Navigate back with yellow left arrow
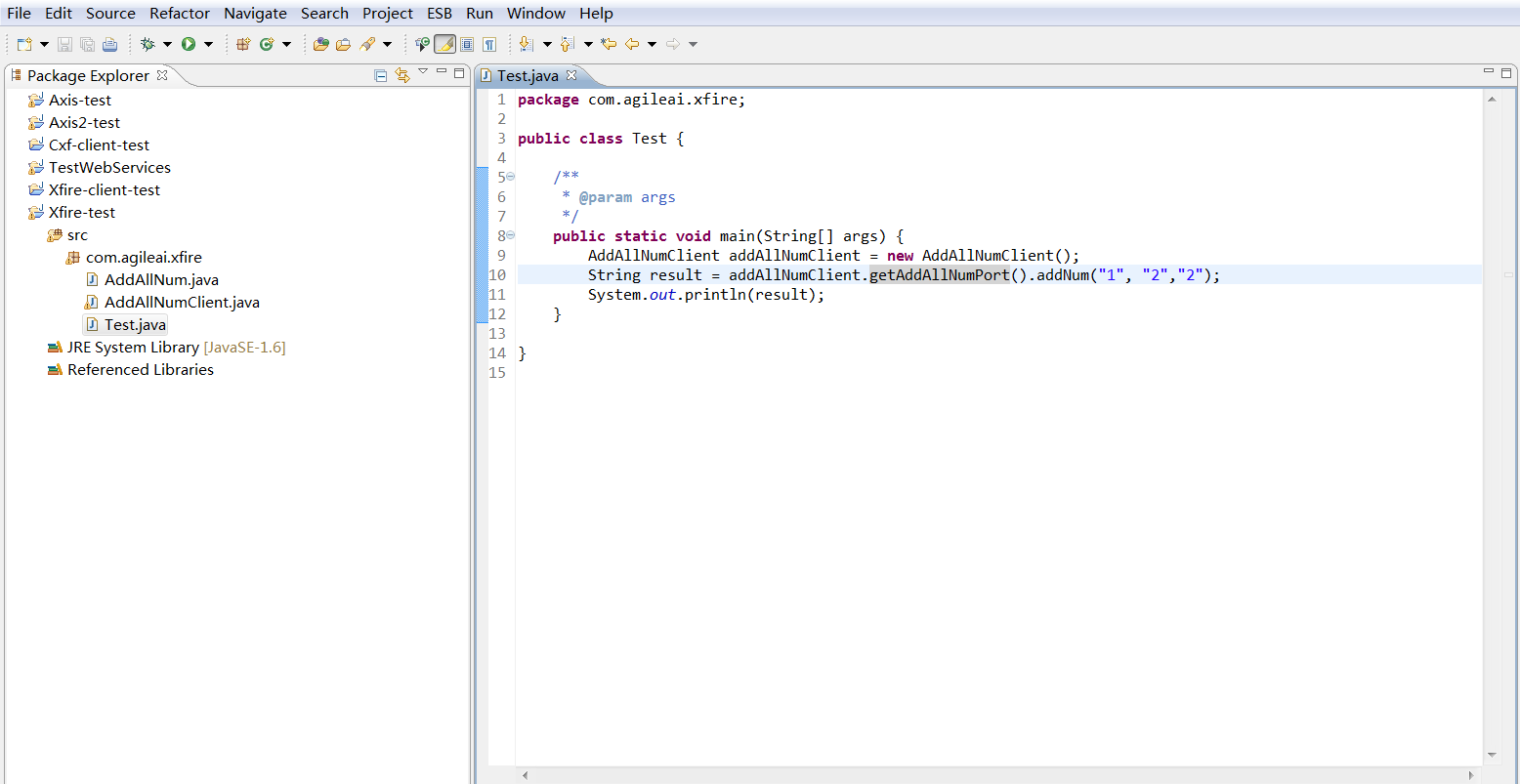This screenshot has height=784, width=1520. pyautogui.click(x=632, y=44)
